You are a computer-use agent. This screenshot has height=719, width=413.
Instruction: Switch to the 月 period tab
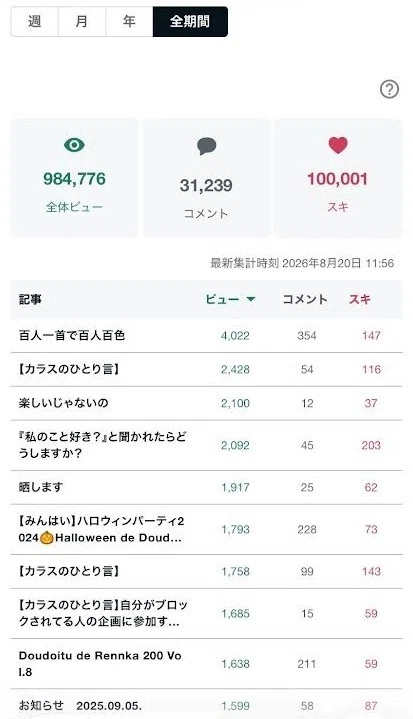click(82, 22)
